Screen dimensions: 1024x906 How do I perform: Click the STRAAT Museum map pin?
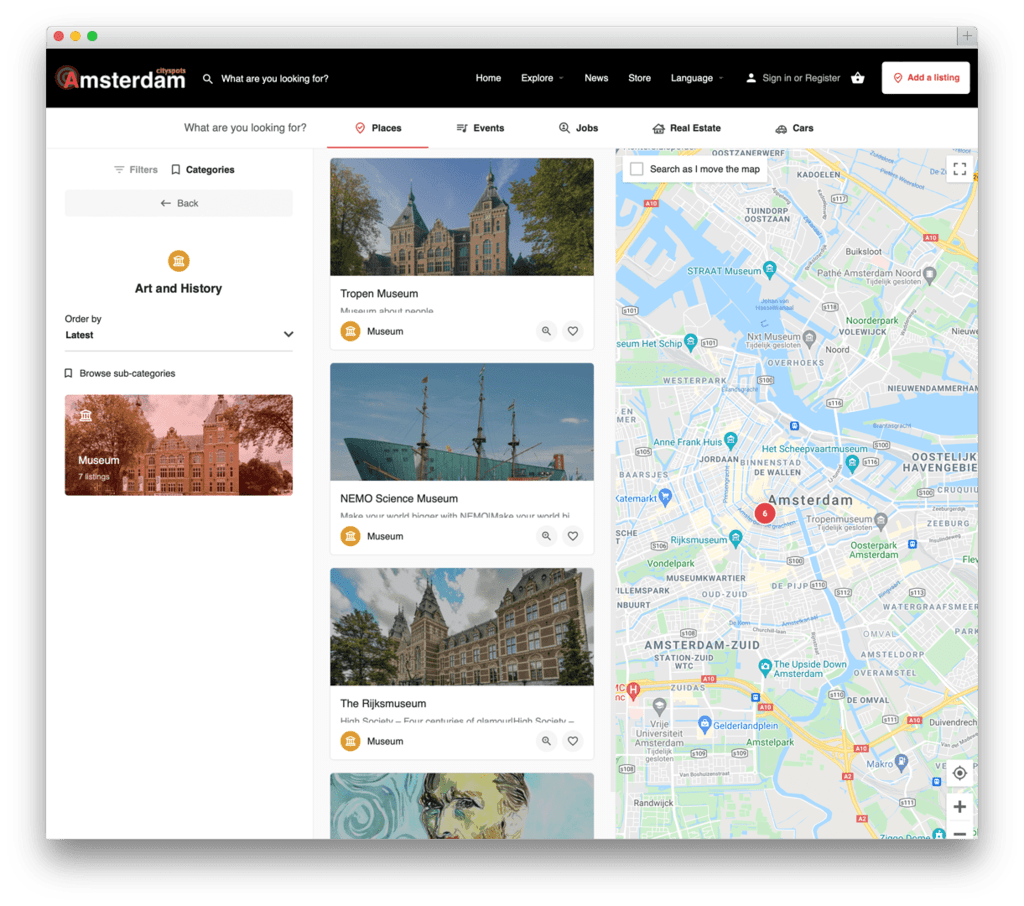point(770,269)
